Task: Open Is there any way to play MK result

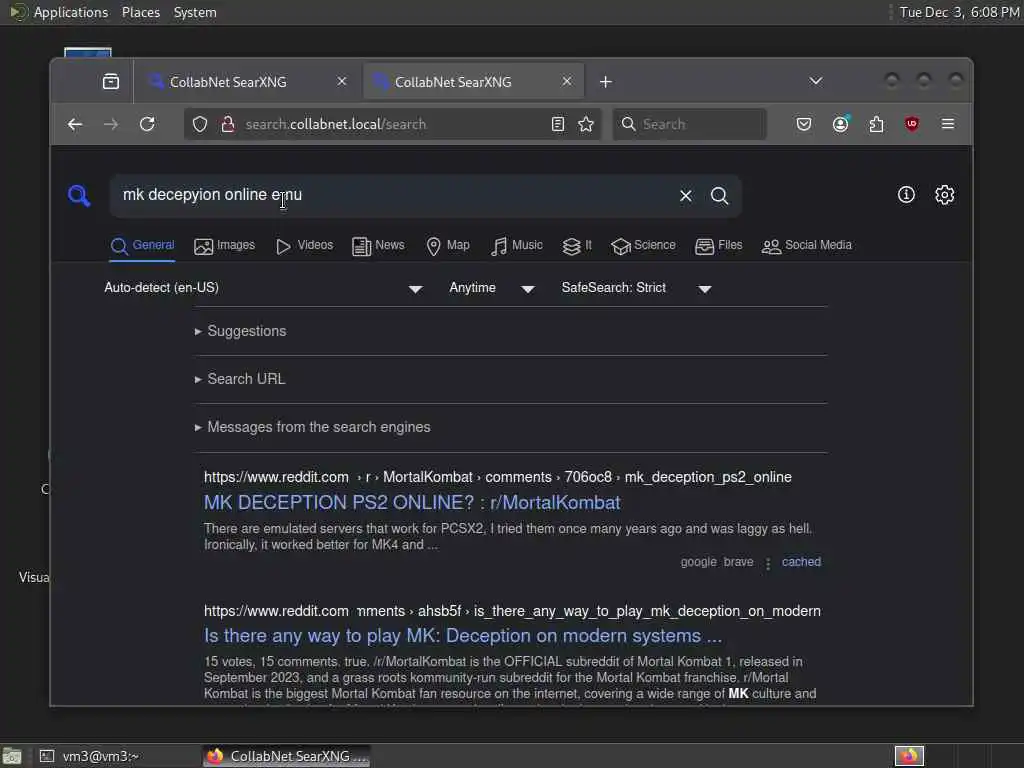Action: pos(463,635)
